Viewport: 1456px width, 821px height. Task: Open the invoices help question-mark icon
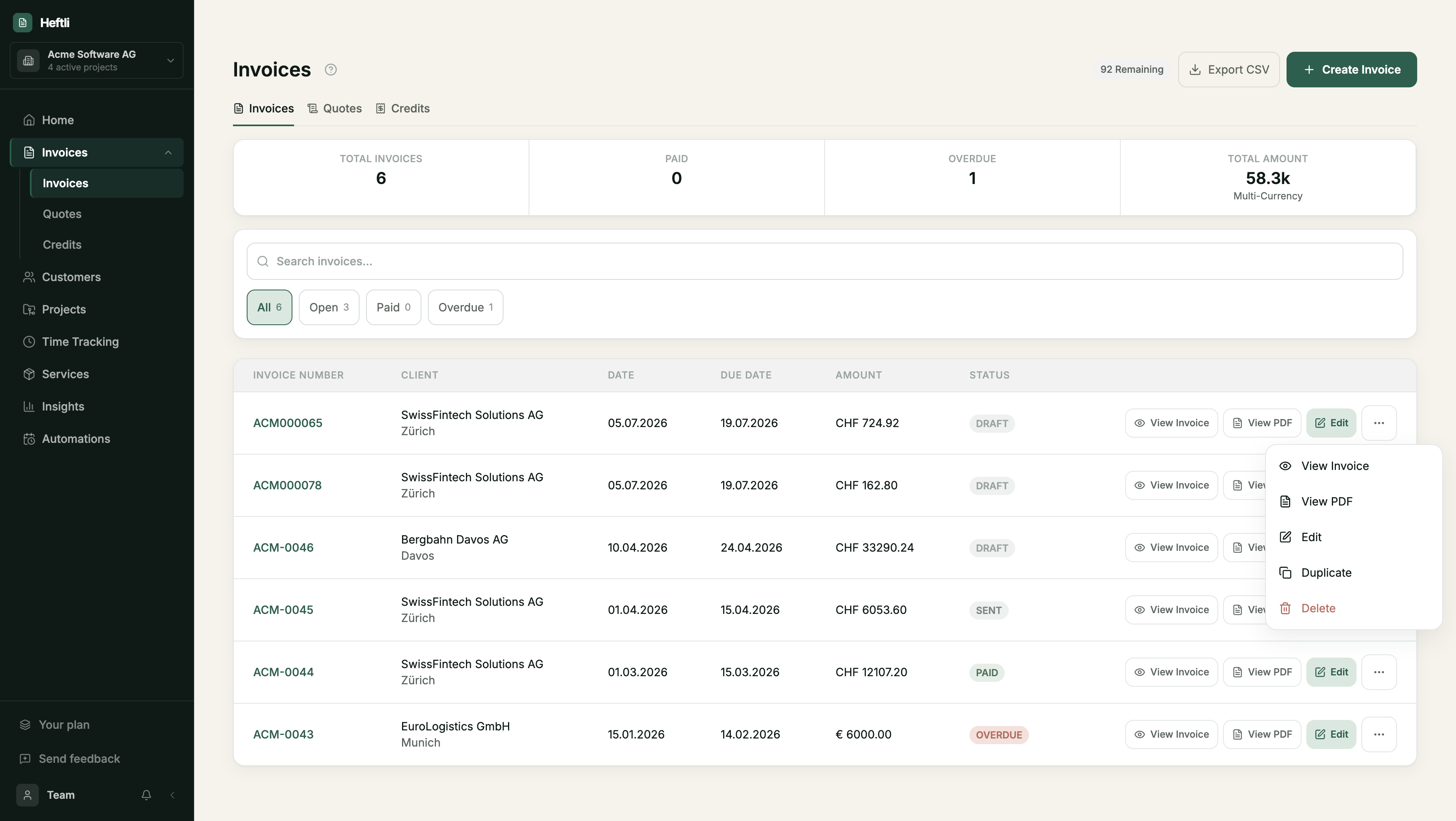click(x=331, y=70)
